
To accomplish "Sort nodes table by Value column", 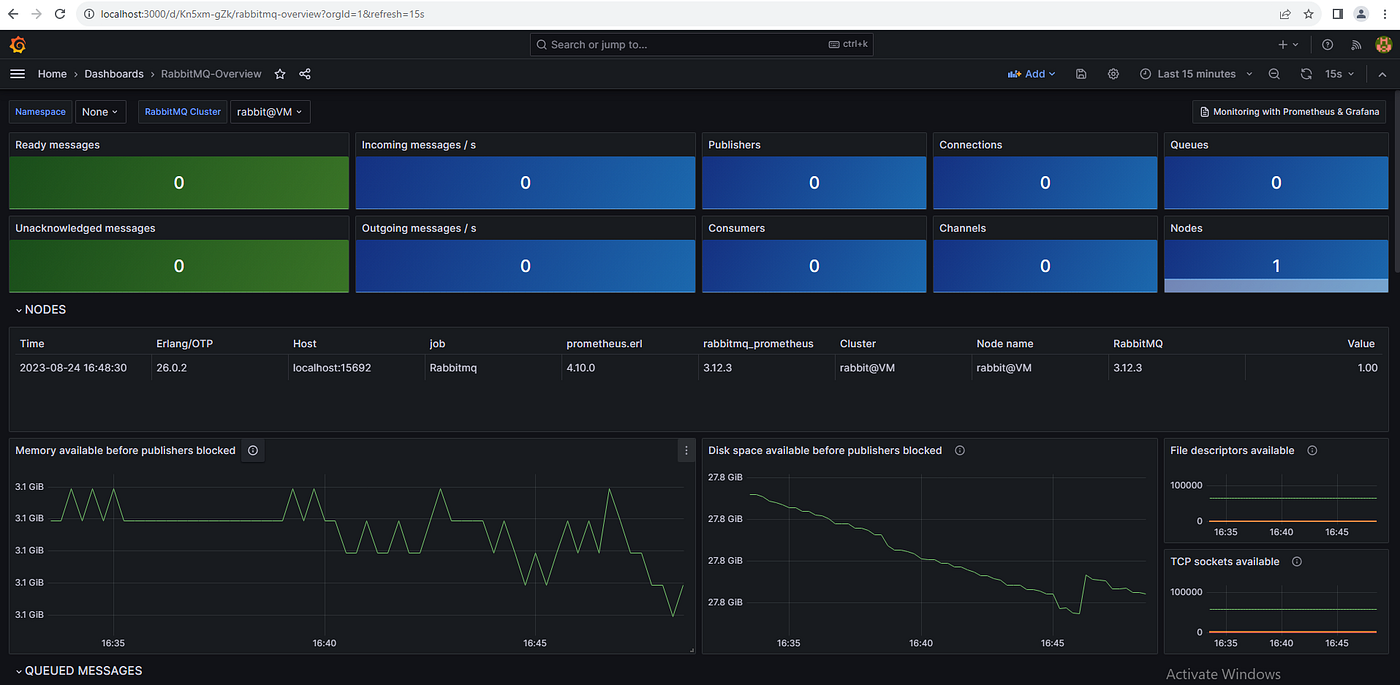I will (1361, 344).
